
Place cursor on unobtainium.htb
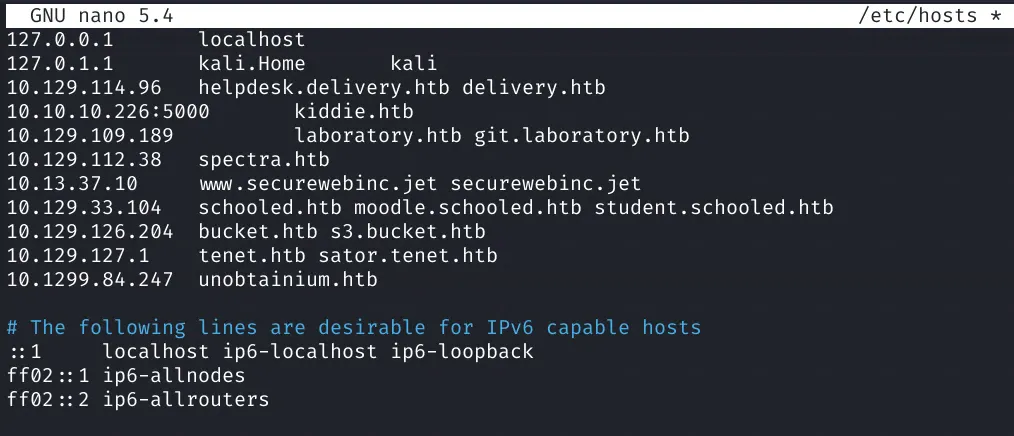tap(288, 280)
